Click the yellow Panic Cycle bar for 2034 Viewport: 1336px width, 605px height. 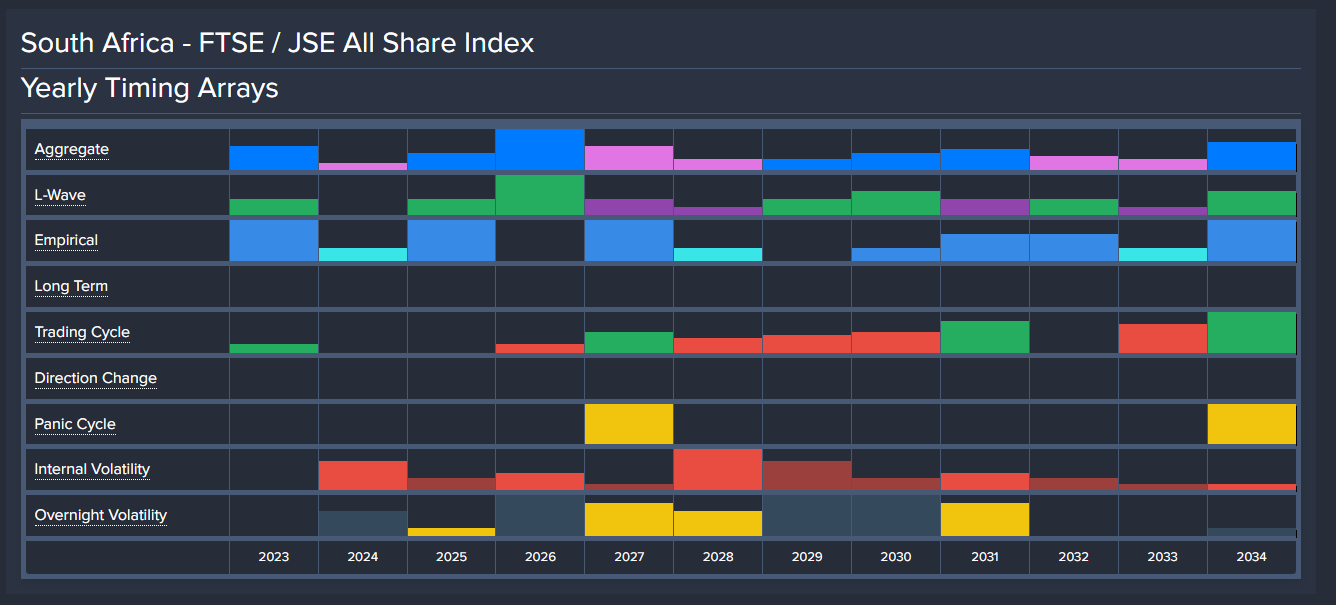coord(1252,424)
